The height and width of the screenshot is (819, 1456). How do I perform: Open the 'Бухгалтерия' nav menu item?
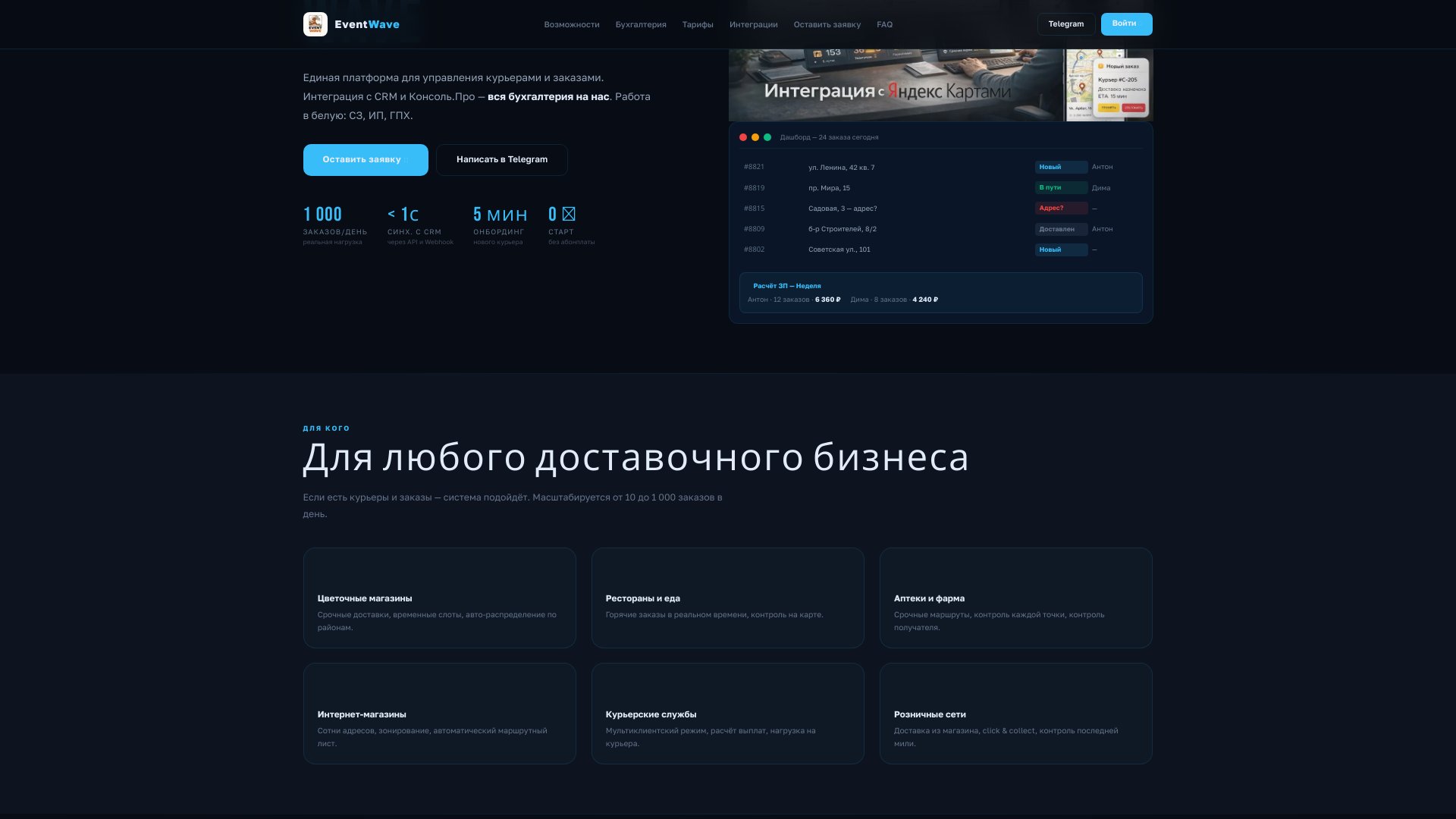click(641, 24)
